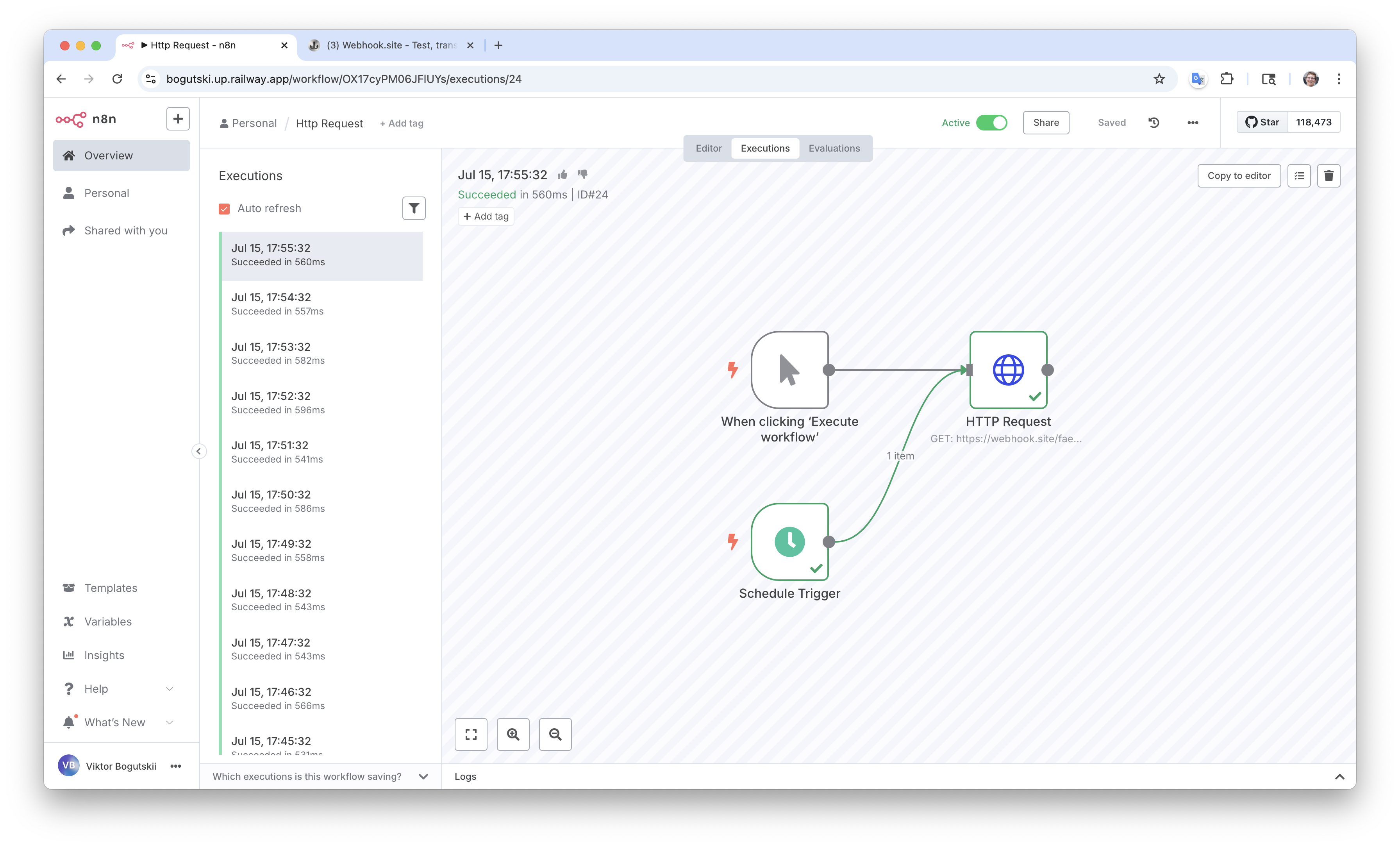Uncheck the Auto refresh checkbox
Viewport: 1400px width, 847px height.
[x=225, y=209]
